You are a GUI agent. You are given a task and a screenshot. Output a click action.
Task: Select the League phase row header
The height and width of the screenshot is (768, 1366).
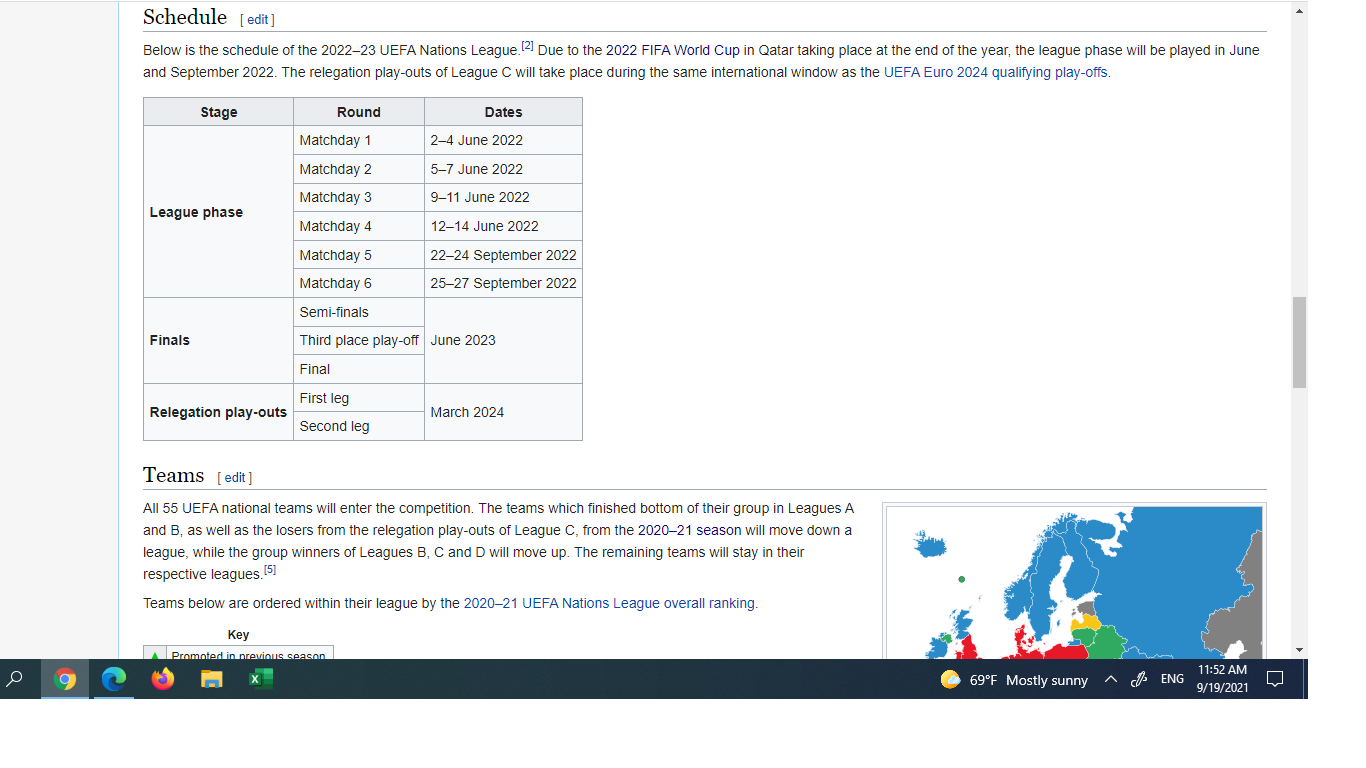219,212
